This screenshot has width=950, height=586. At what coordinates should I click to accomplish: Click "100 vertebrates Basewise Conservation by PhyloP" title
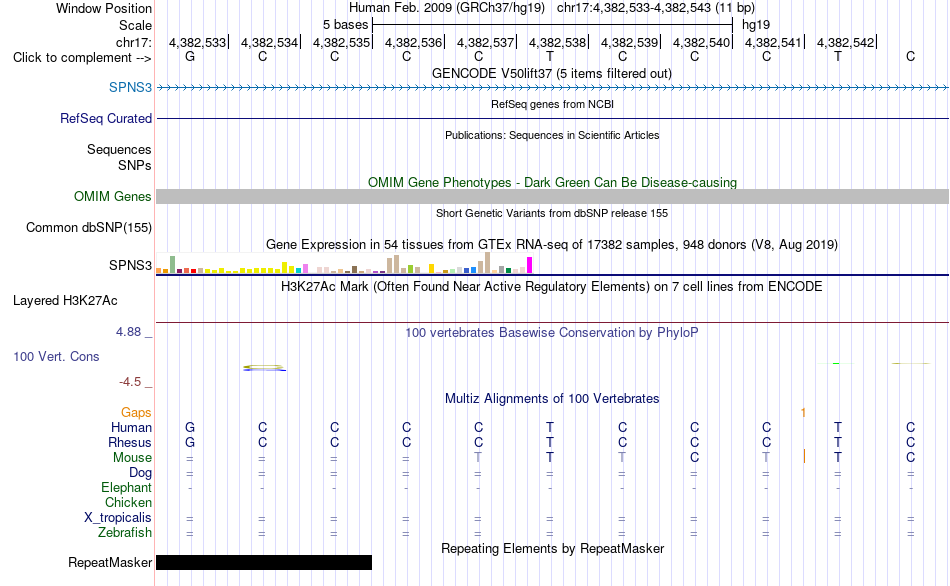point(552,333)
